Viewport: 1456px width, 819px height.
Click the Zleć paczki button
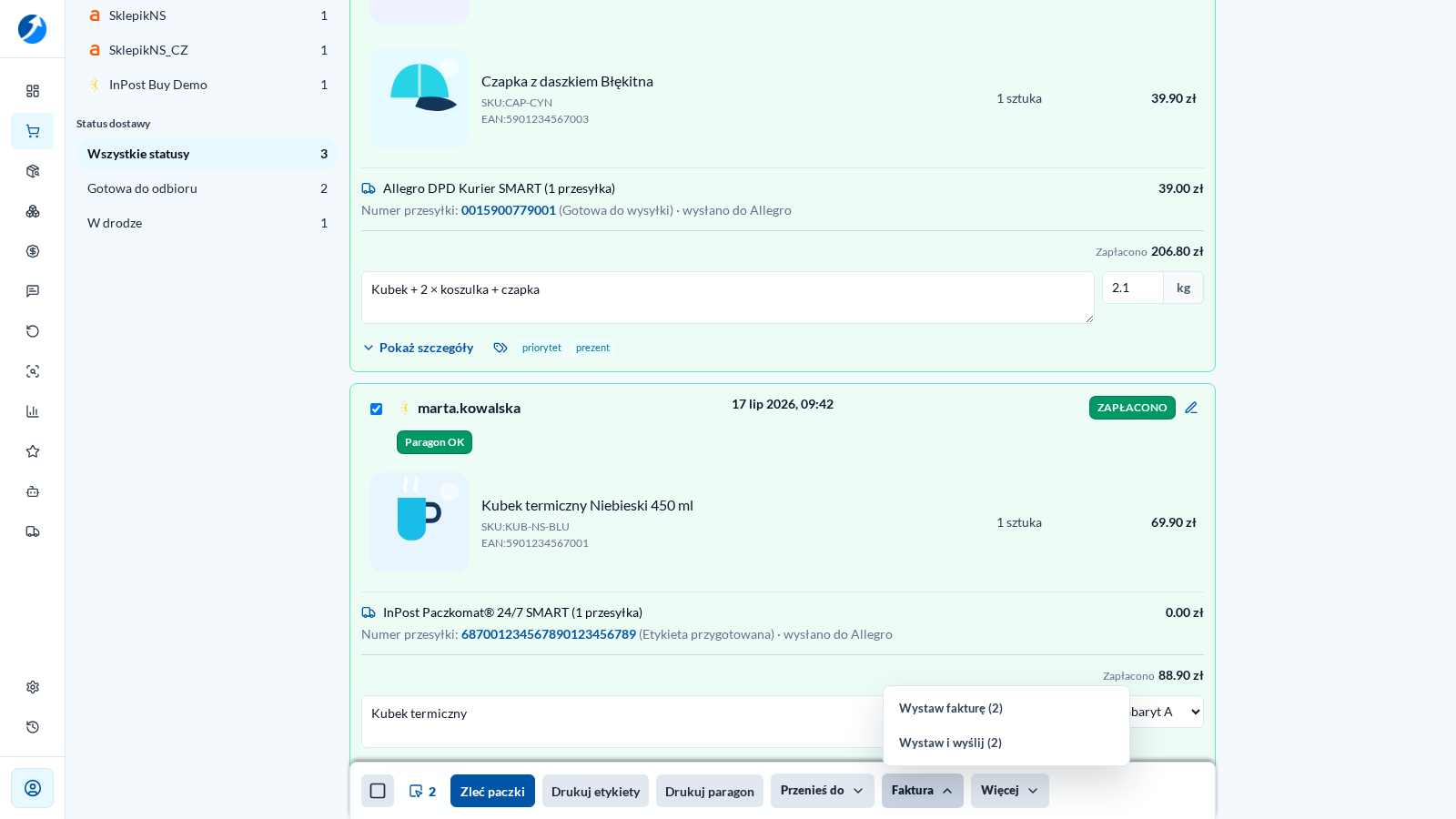[492, 791]
